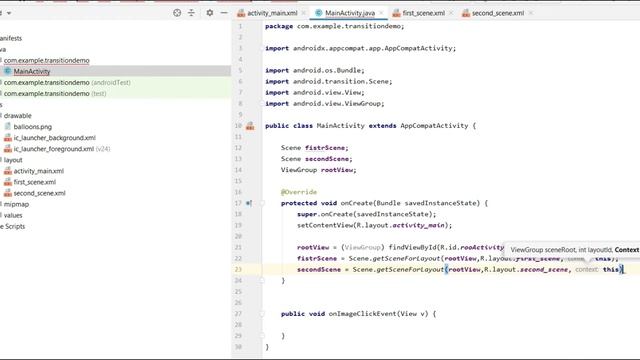The image size is (640, 360).
Task: Click the collapse all icon in project panel
Action: [x=191, y=13]
